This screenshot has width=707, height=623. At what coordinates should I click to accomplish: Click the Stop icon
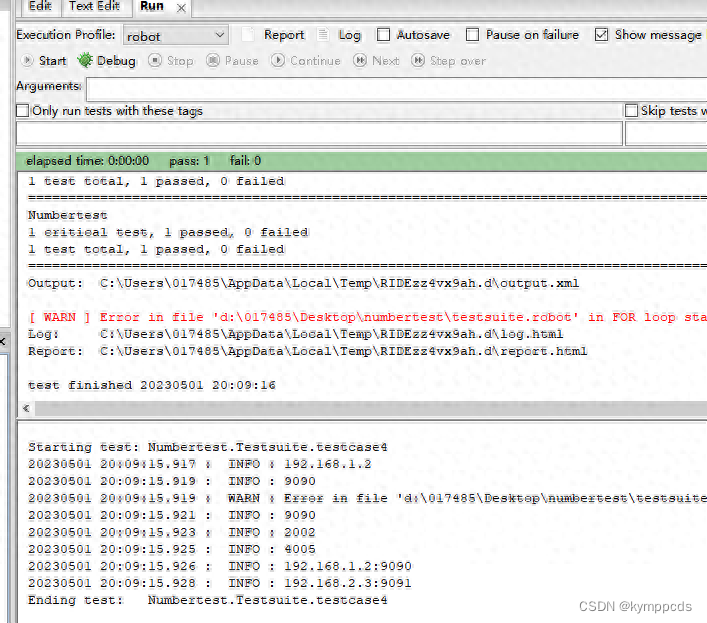click(155, 60)
